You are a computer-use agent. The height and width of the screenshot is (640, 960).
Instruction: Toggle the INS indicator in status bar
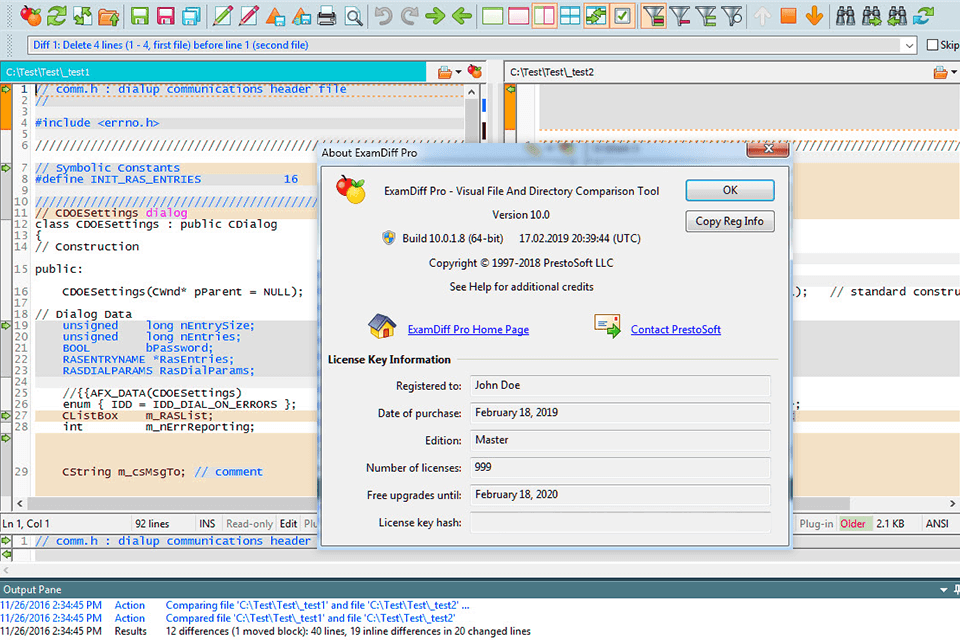(207, 524)
